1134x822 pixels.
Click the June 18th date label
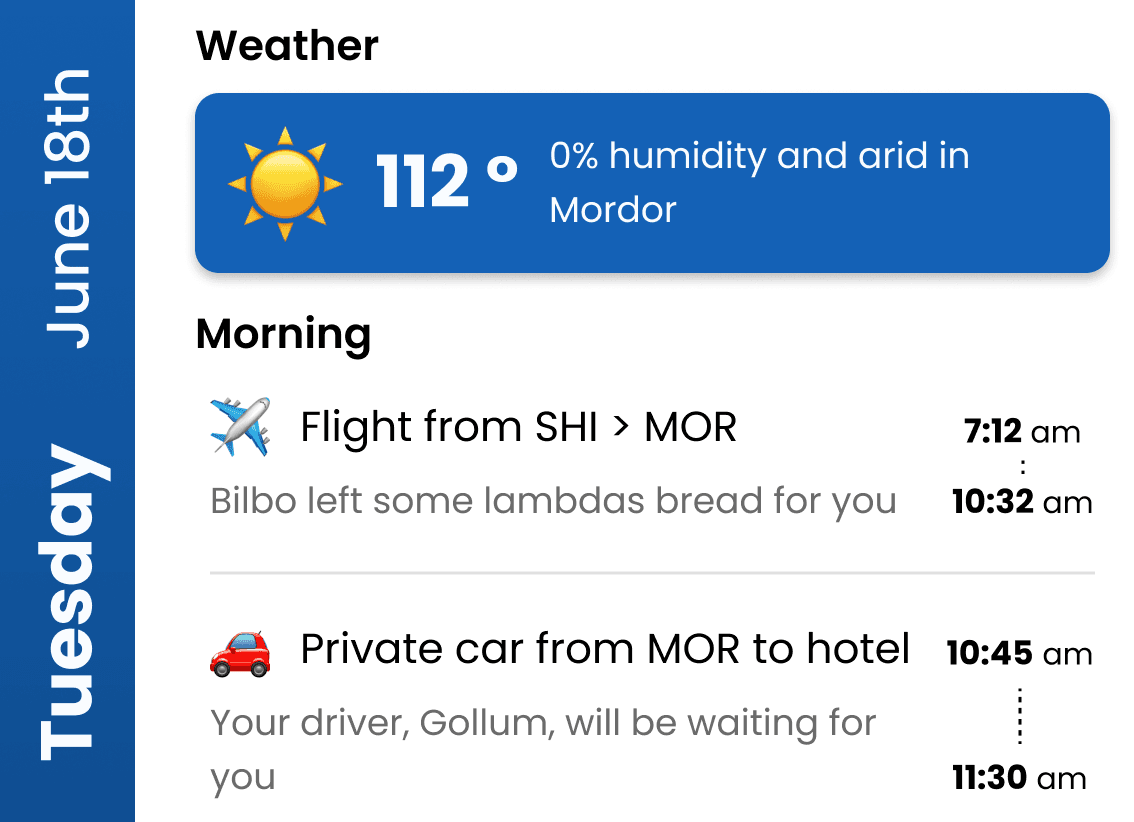pyautogui.click(x=67, y=210)
